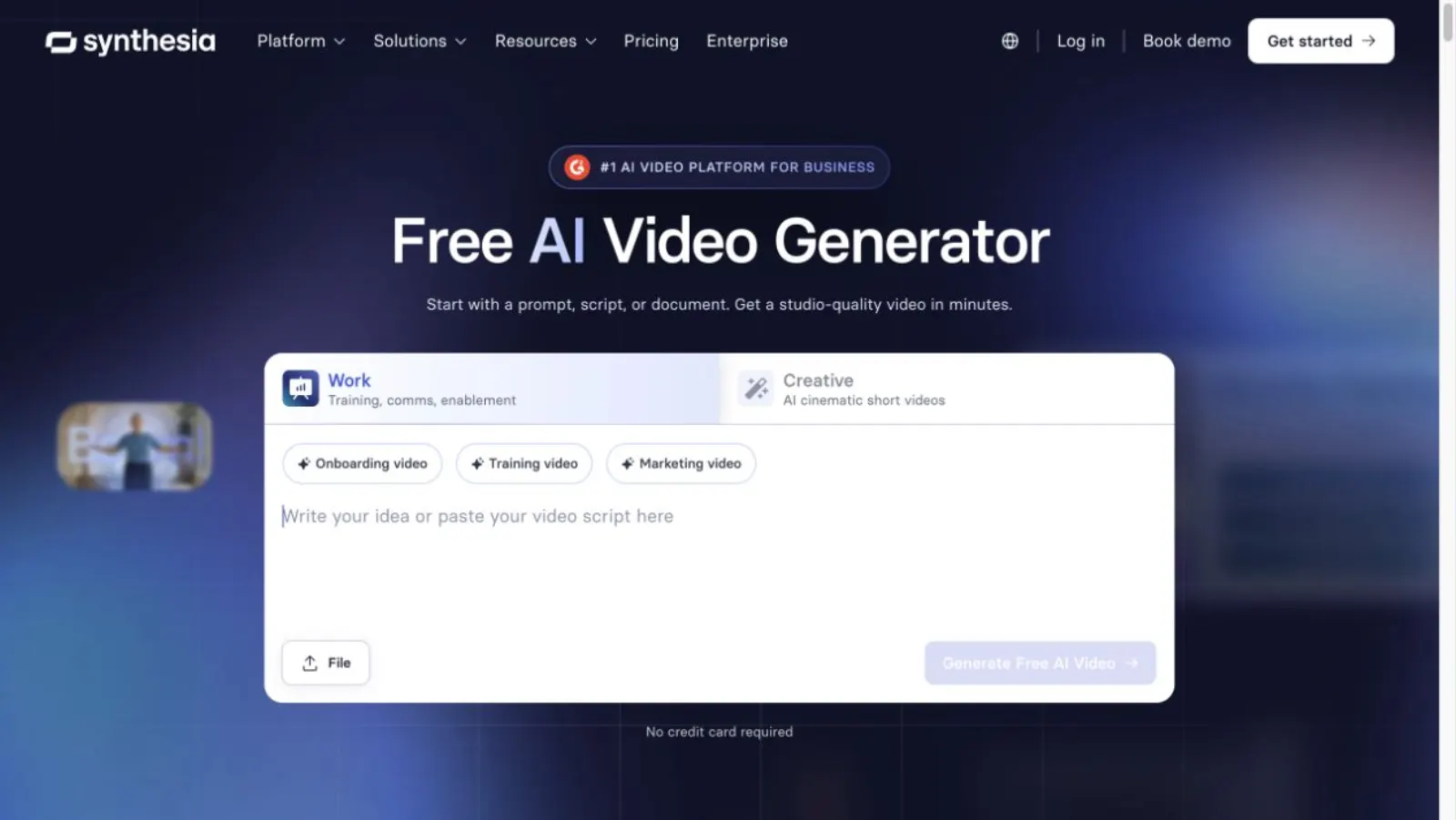The height and width of the screenshot is (820, 1456).
Task: Click the G2 badge icon
Action: click(x=577, y=167)
